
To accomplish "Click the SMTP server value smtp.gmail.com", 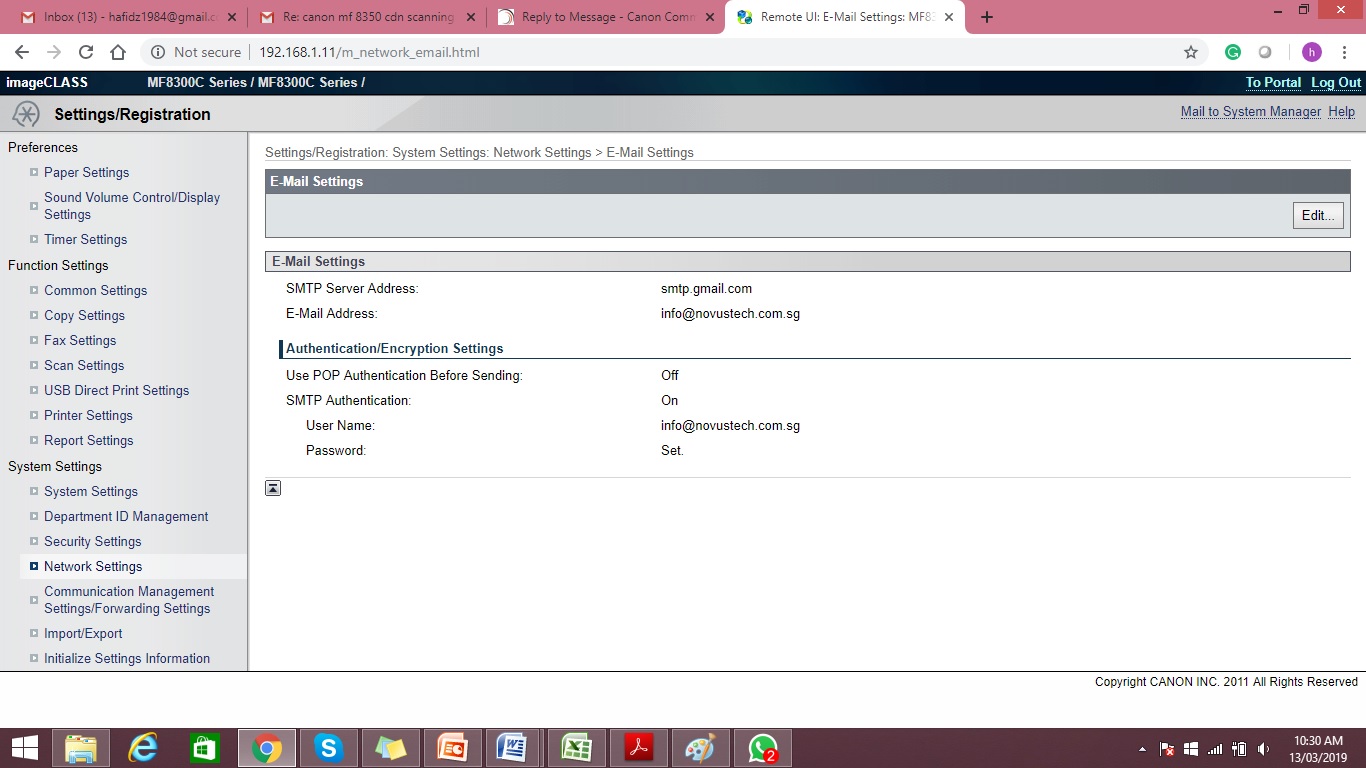I will (x=706, y=288).
